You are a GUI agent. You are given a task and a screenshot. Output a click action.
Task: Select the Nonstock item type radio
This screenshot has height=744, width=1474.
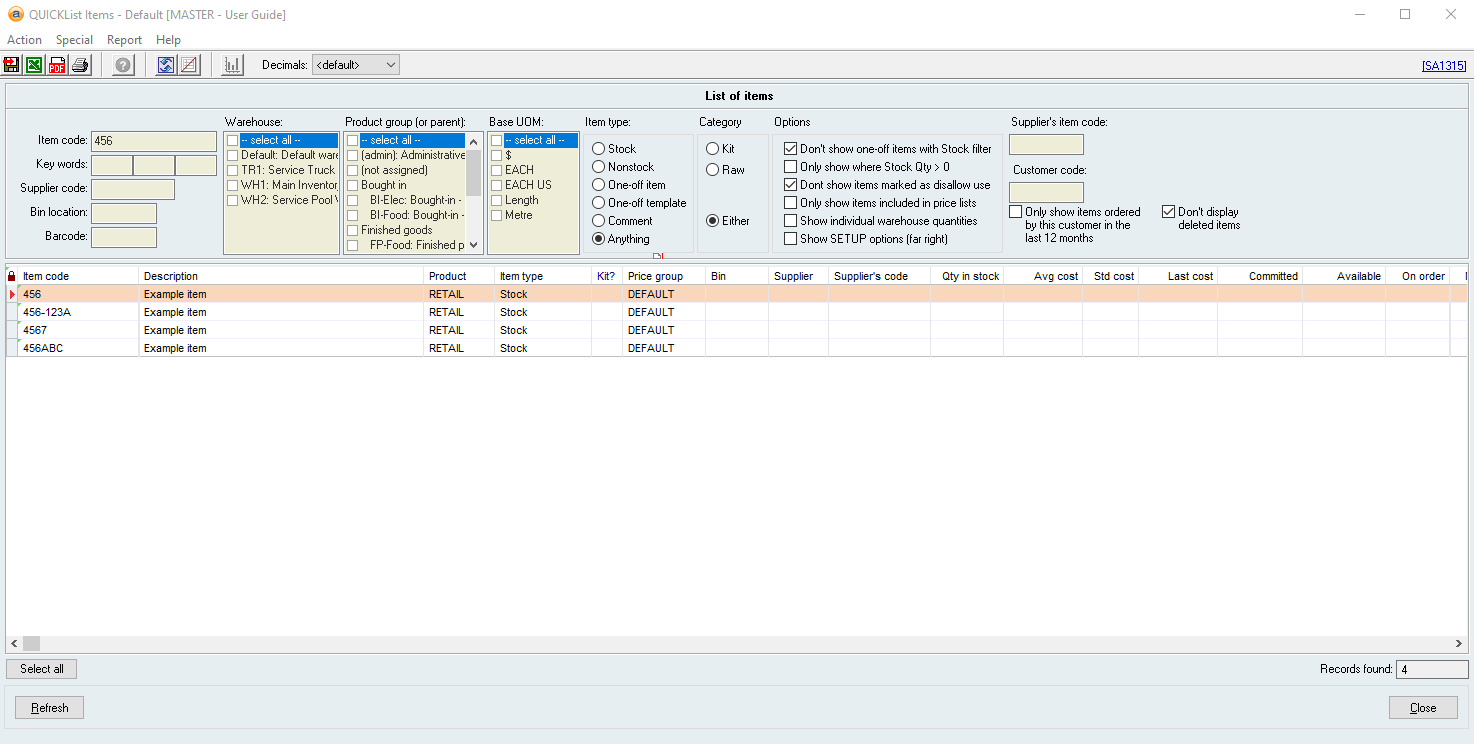pyautogui.click(x=599, y=167)
